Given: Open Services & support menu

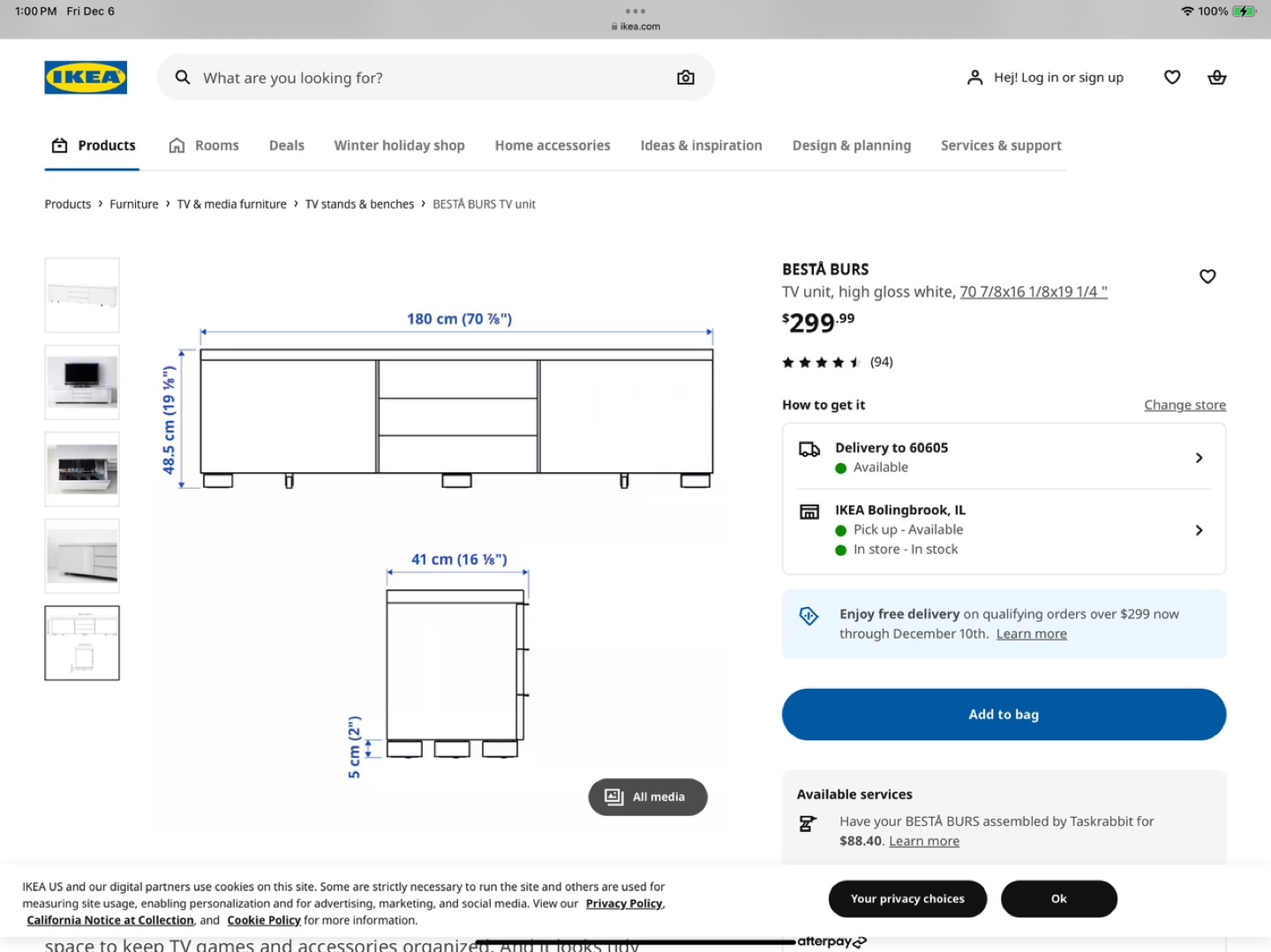Looking at the screenshot, I should coord(1001,146).
